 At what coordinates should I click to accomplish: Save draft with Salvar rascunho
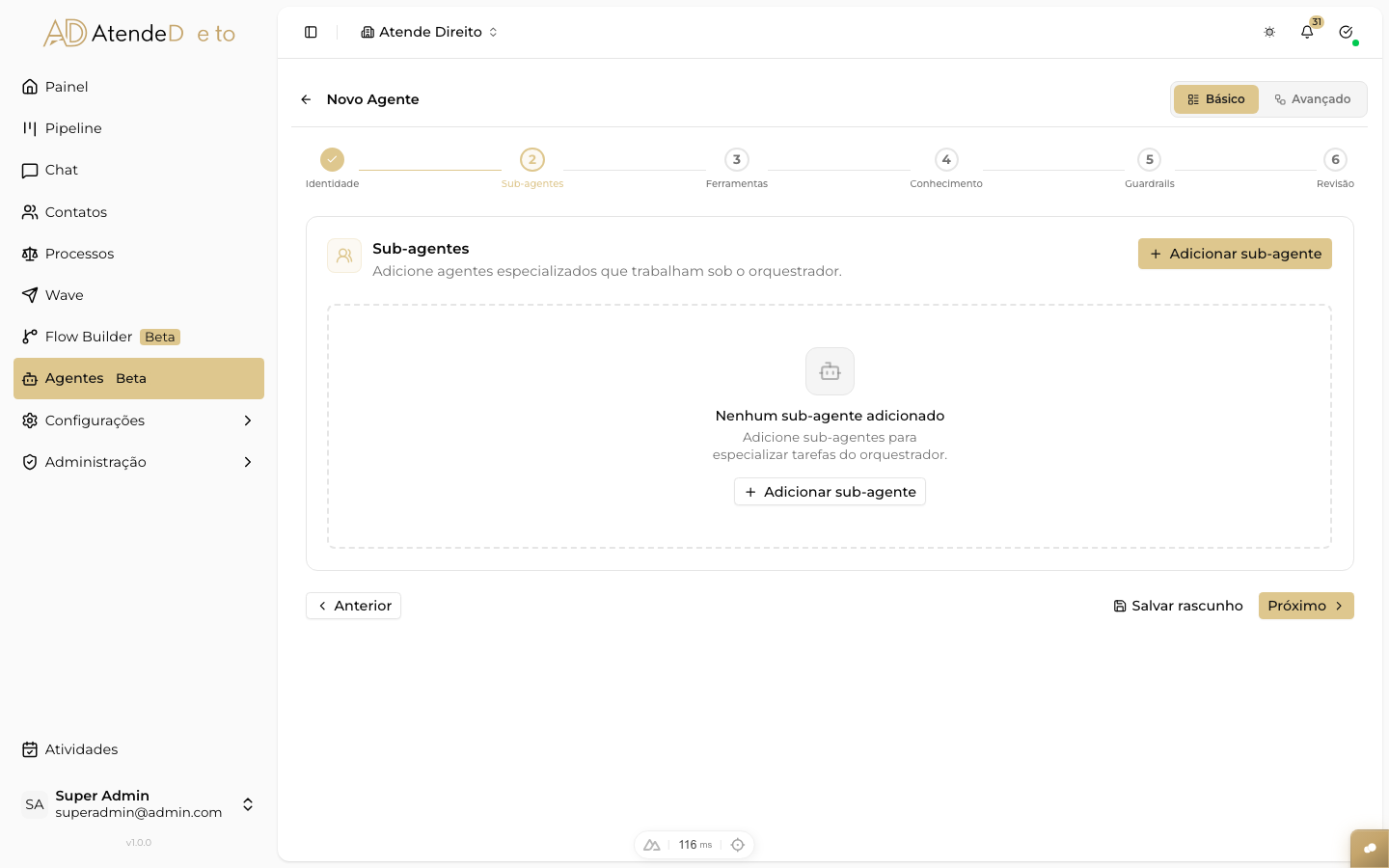tap(1178, 606)
